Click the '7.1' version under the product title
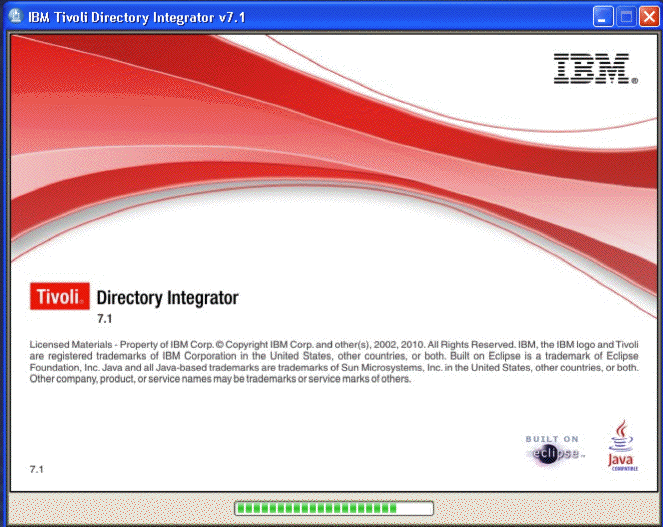Screen dimensions: 663x527 pyautogui.click(x=104, y=319)
